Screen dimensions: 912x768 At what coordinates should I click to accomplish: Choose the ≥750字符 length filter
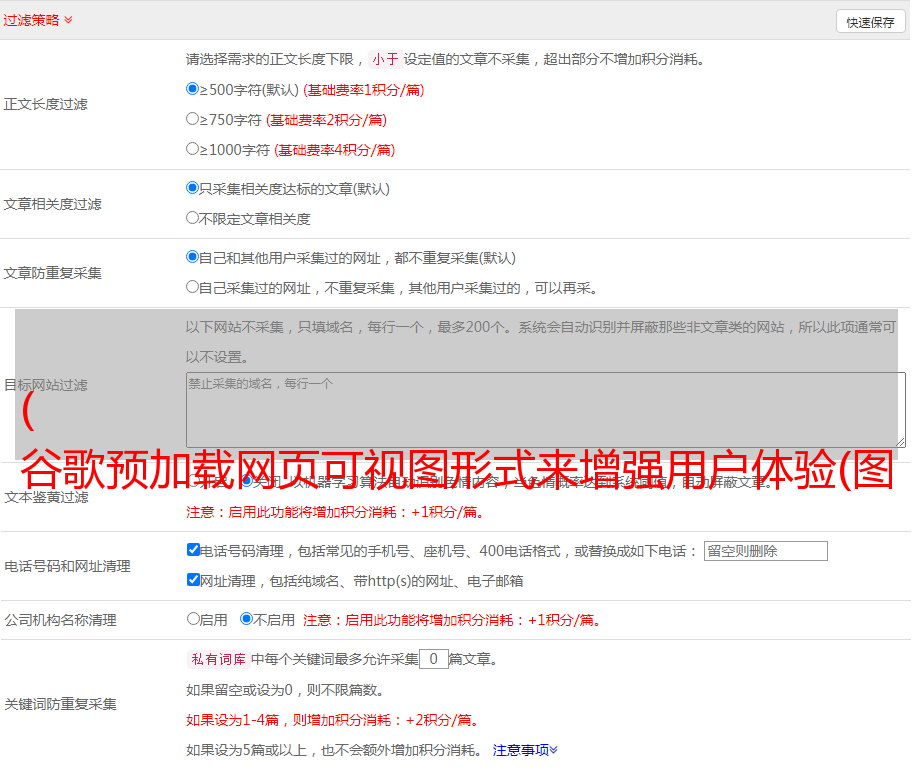click(193, 119)
